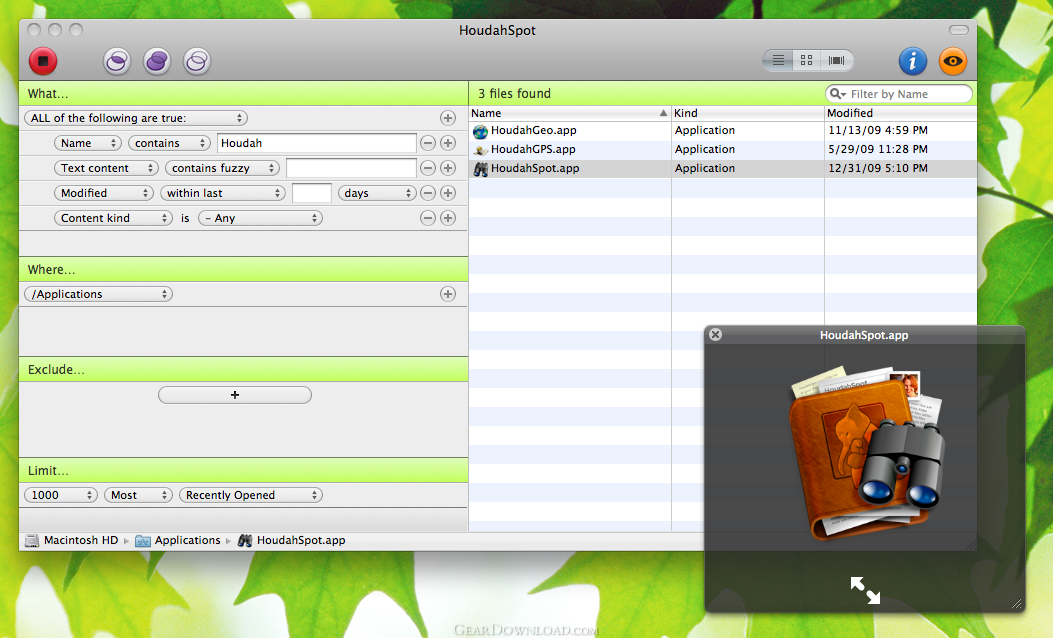The height and width of the screenshot is (638, 1053).
Task: Close the HoudahSpot.app Quick Look panel
Action: click(716, 334)
